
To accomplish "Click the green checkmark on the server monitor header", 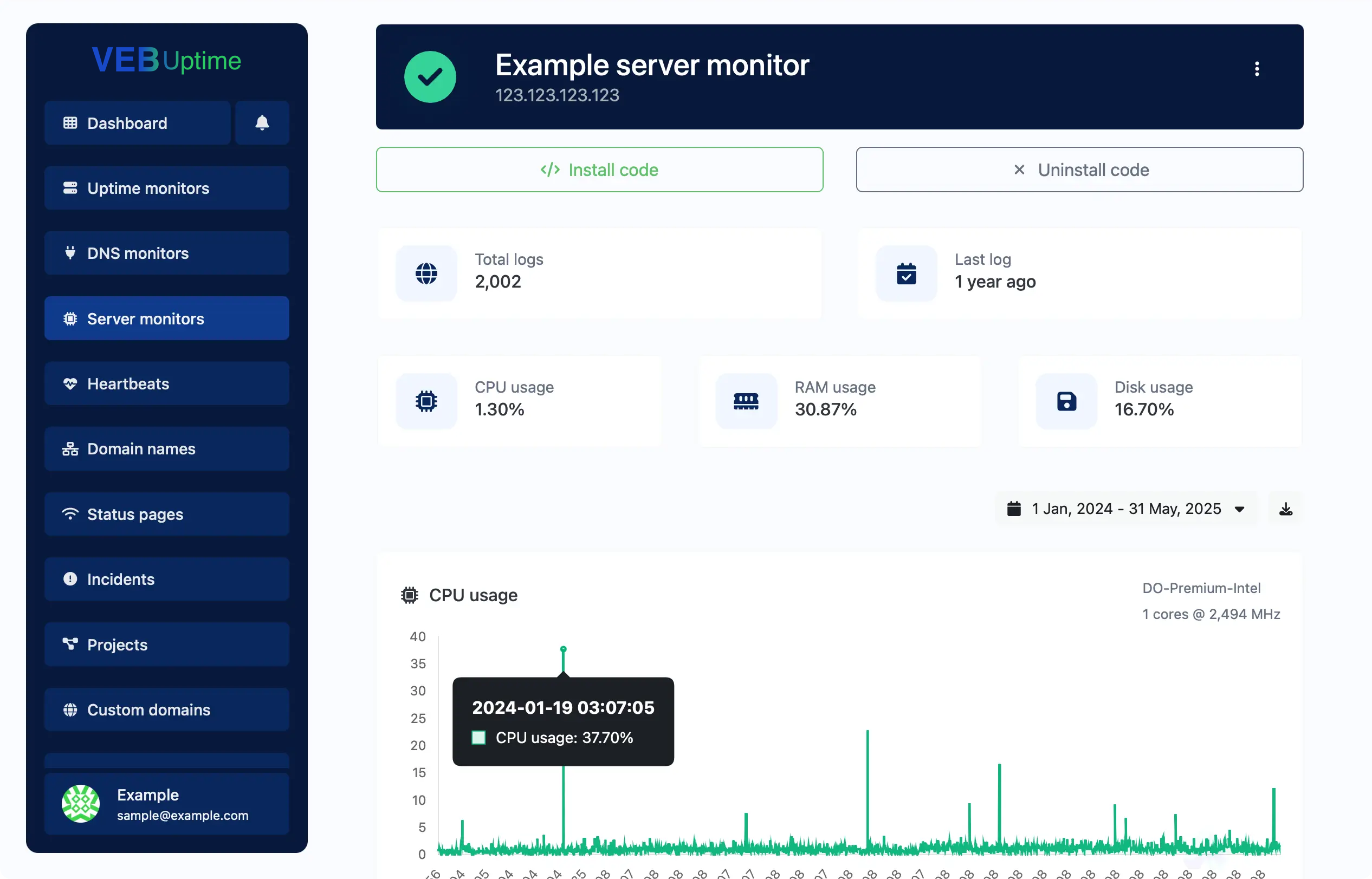I will tap(430, 76).
